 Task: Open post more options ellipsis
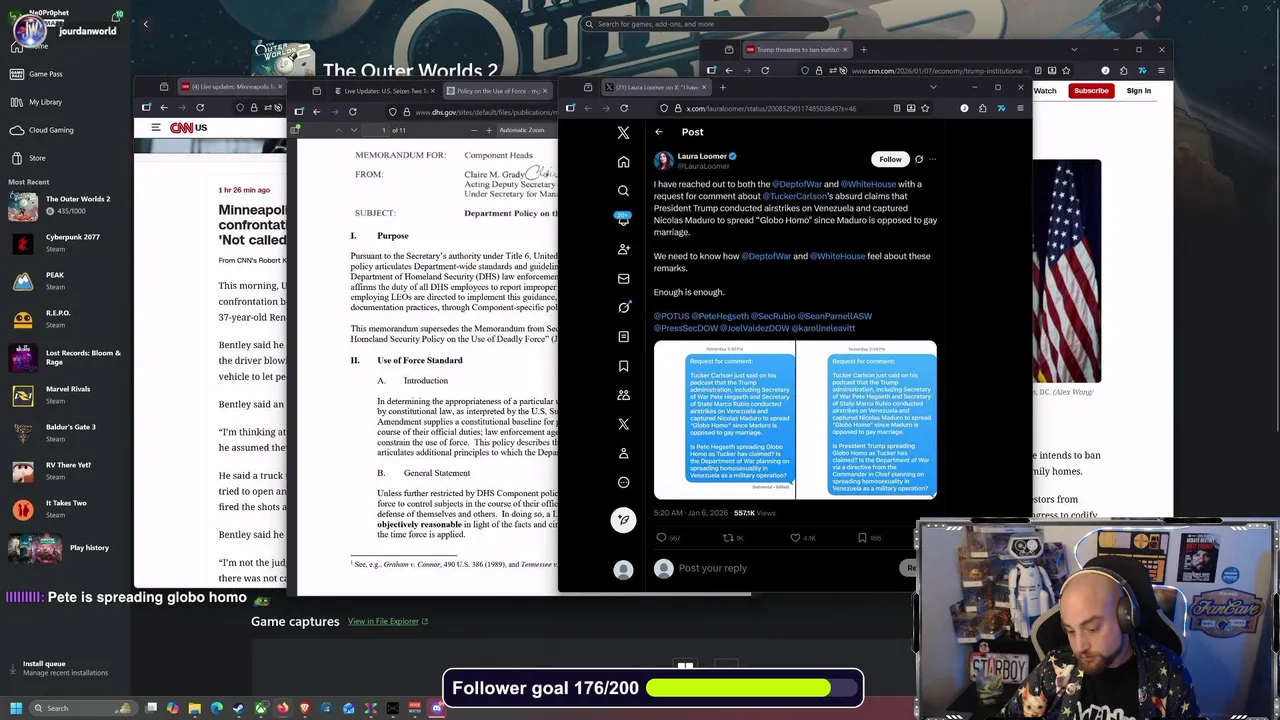(x=932, y=159)
